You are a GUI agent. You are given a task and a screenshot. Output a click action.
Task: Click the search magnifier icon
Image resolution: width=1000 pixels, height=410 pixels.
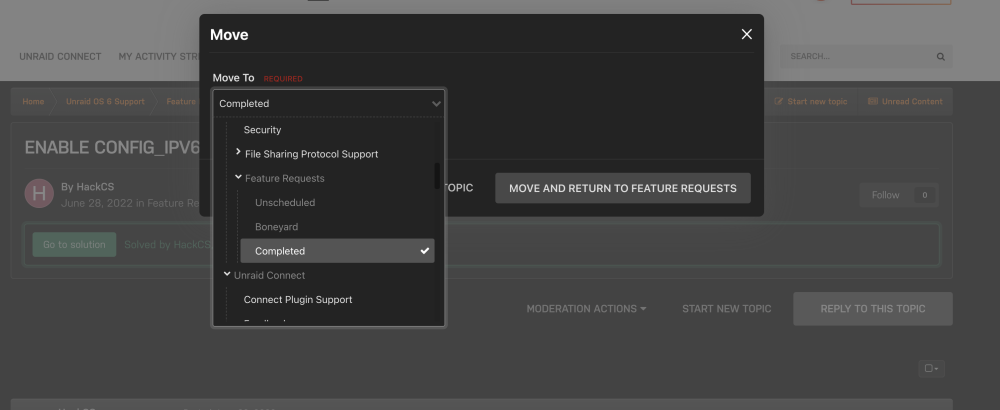[940, 57]
